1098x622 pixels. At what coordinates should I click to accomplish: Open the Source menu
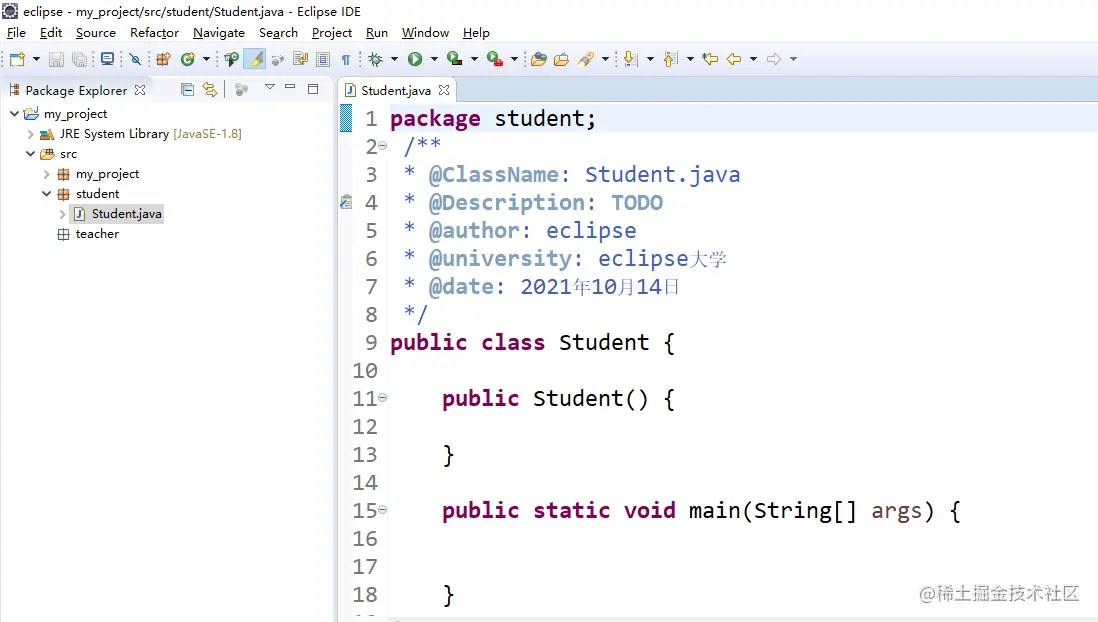pos(95,33)
